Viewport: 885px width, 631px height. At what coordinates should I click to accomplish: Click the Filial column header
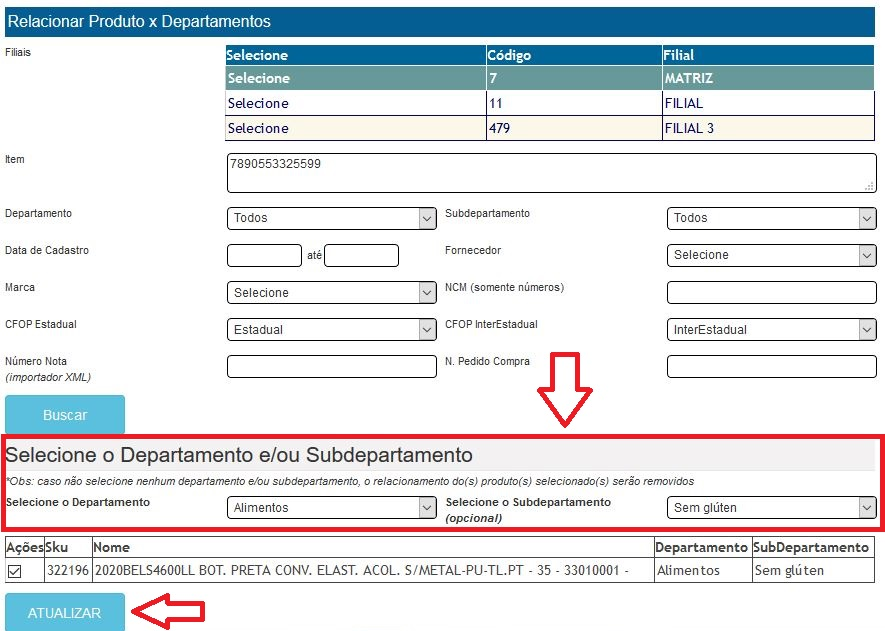tap(768, 55)
